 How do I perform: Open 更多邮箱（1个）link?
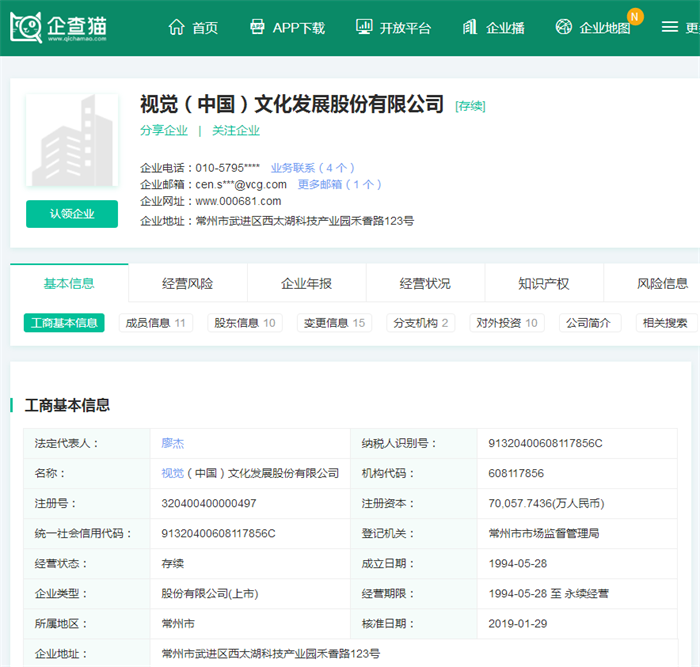pyautogui.click(x=340, y=184)
